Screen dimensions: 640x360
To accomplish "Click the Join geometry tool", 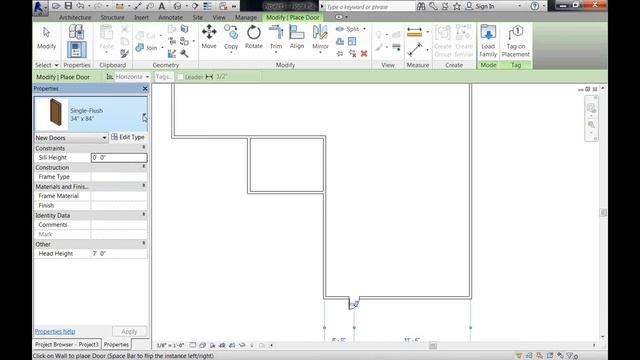I will click(148, 48).
